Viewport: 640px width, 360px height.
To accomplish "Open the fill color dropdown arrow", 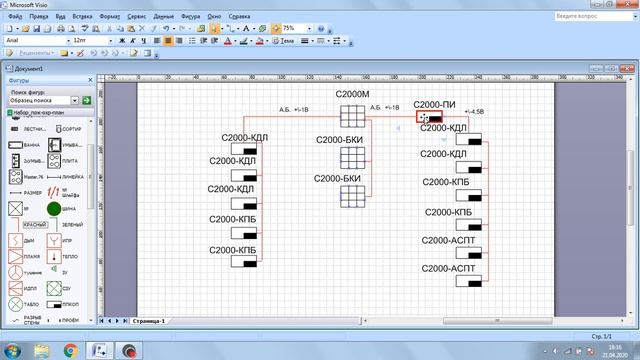I will point(267,41).
